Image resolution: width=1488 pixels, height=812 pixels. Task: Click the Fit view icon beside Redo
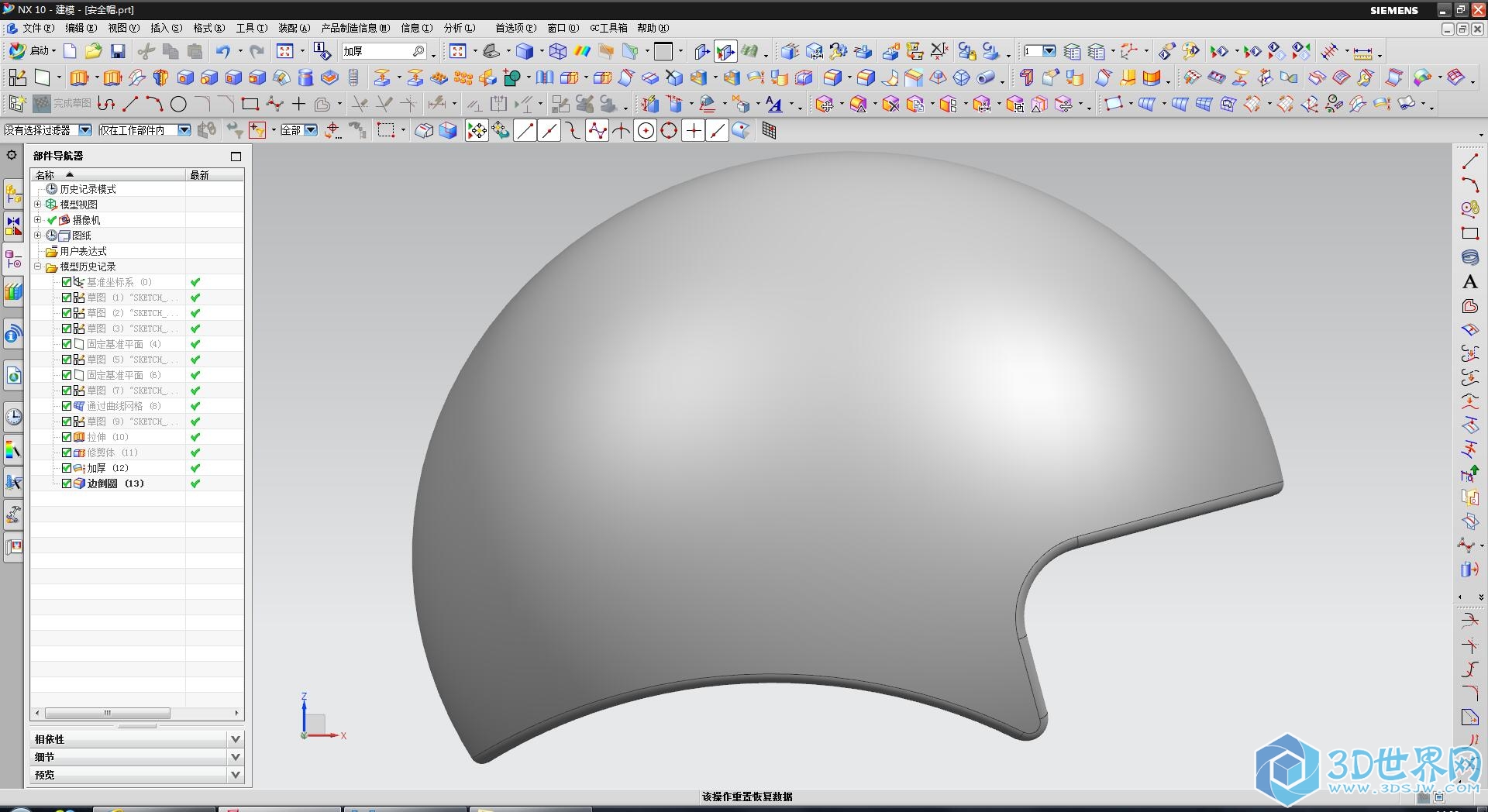pyautogui.click(x=285, y=51)
